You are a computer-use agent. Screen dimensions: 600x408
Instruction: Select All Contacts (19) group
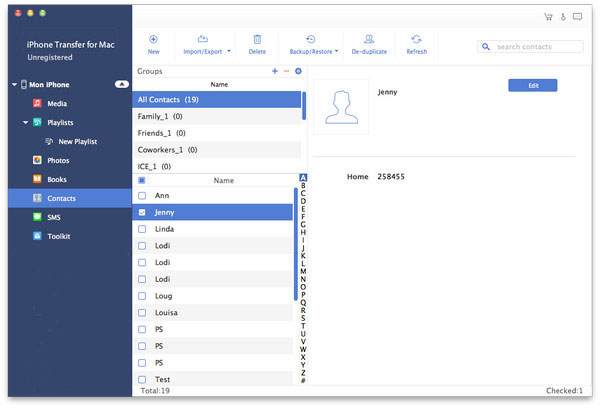[217, 100]
